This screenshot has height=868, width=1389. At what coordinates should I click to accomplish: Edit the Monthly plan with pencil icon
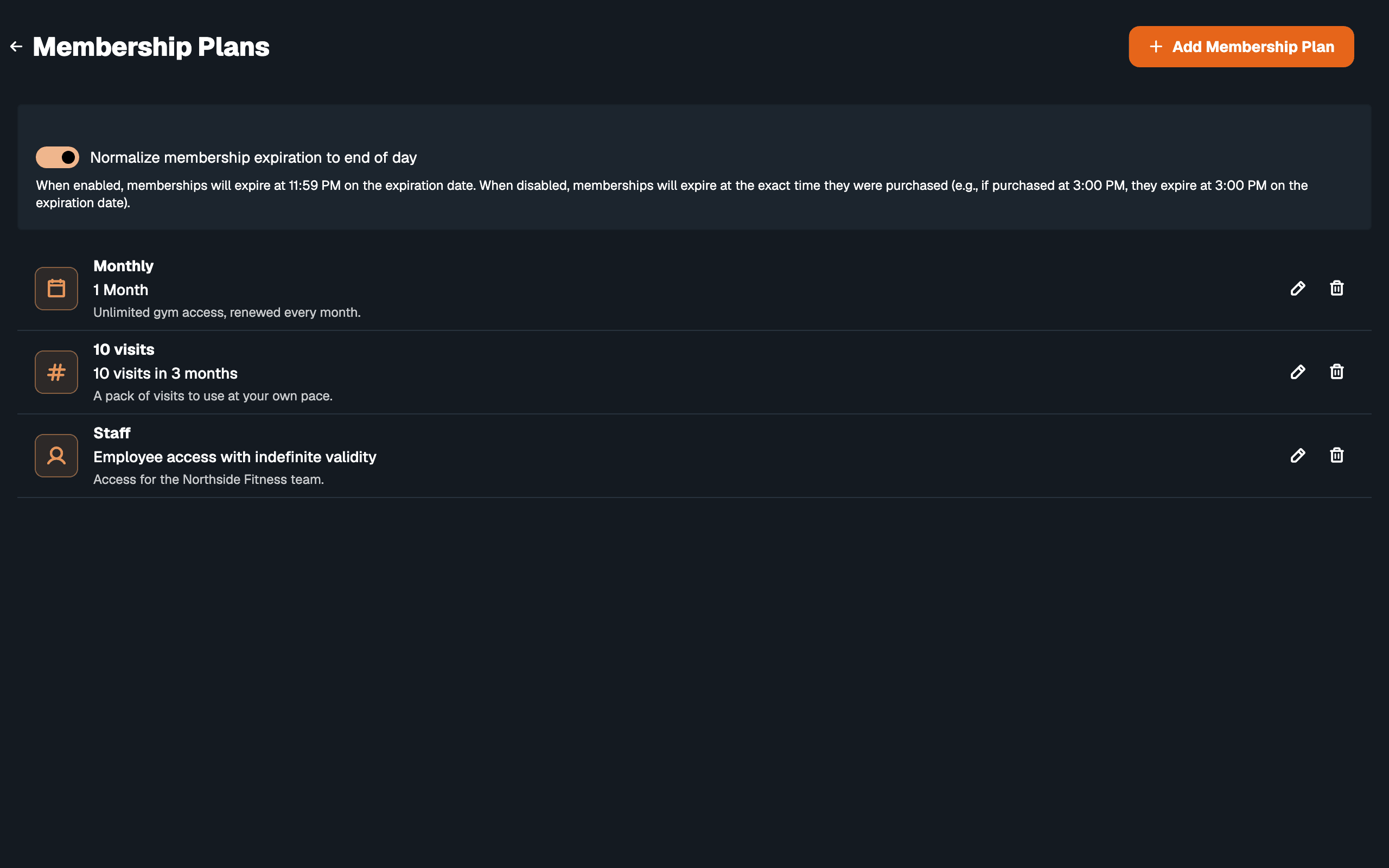(1298, 288)
